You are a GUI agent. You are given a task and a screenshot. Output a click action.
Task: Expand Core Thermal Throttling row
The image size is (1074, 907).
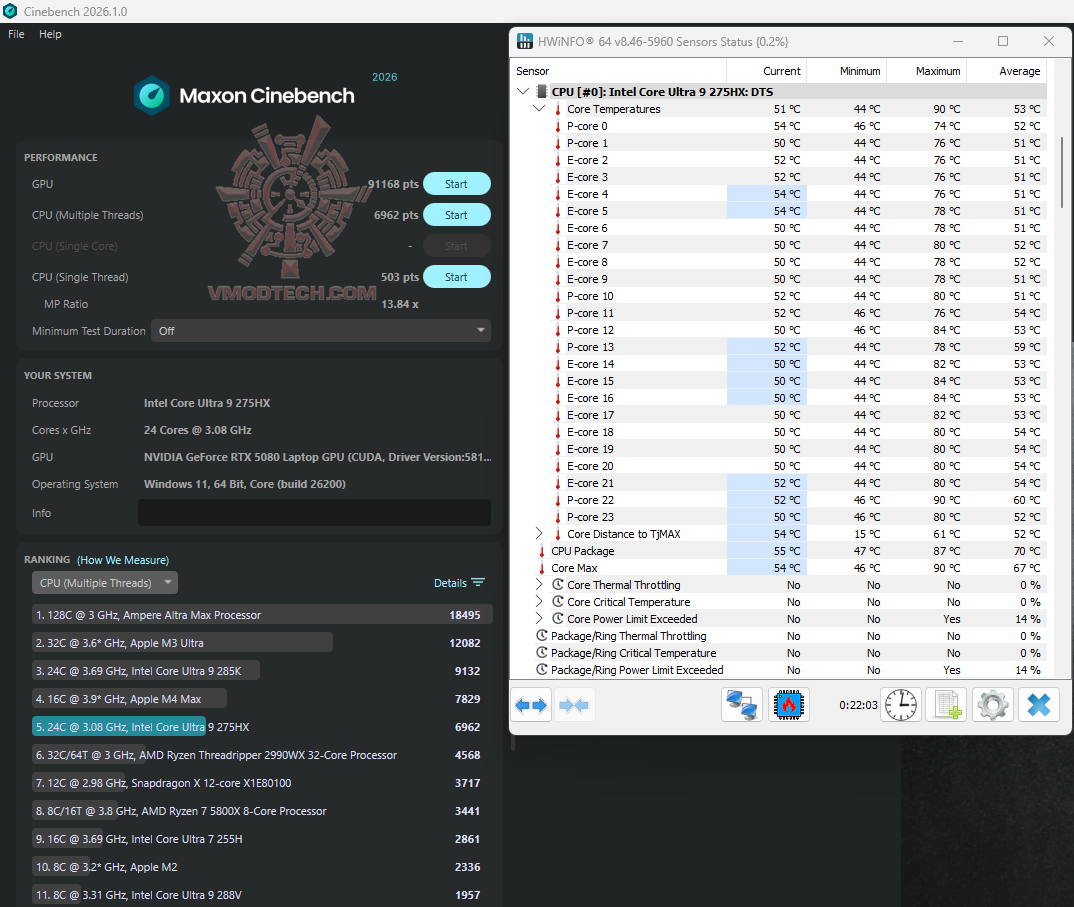[539, 584]
